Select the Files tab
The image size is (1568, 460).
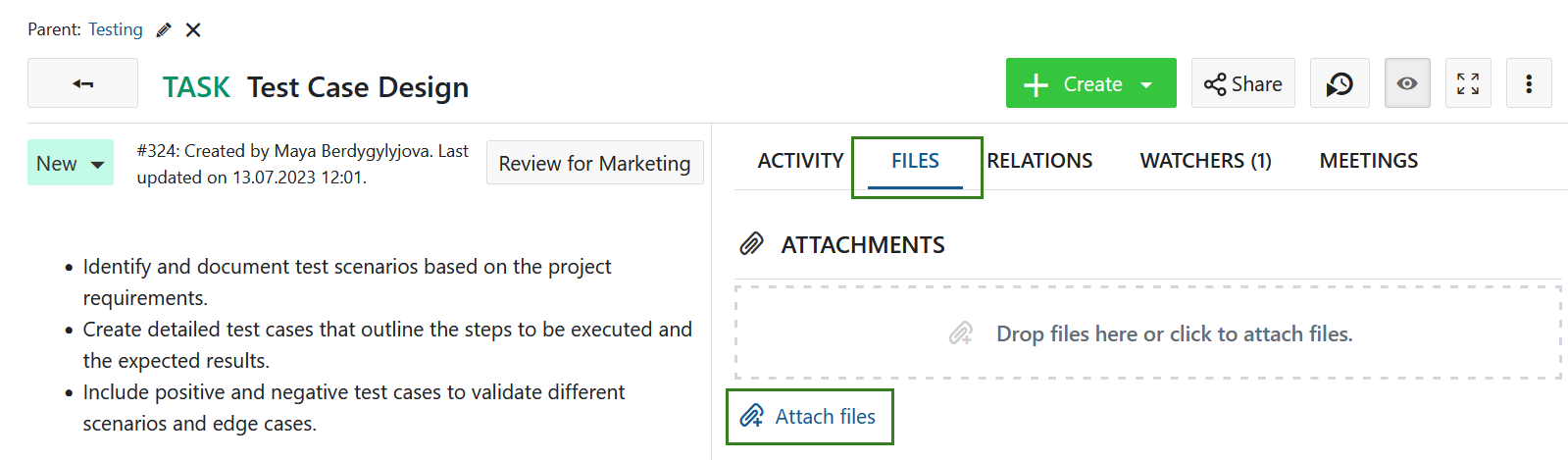click(x=915, y=161)
